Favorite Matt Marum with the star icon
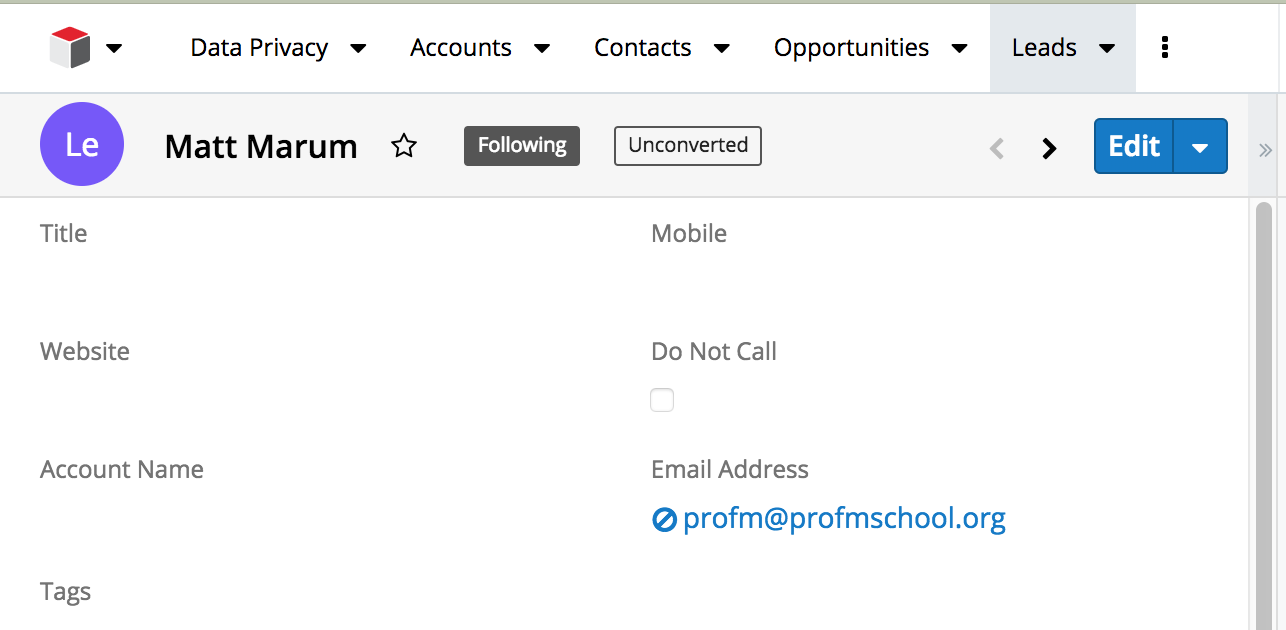 (x=404, y=146)
